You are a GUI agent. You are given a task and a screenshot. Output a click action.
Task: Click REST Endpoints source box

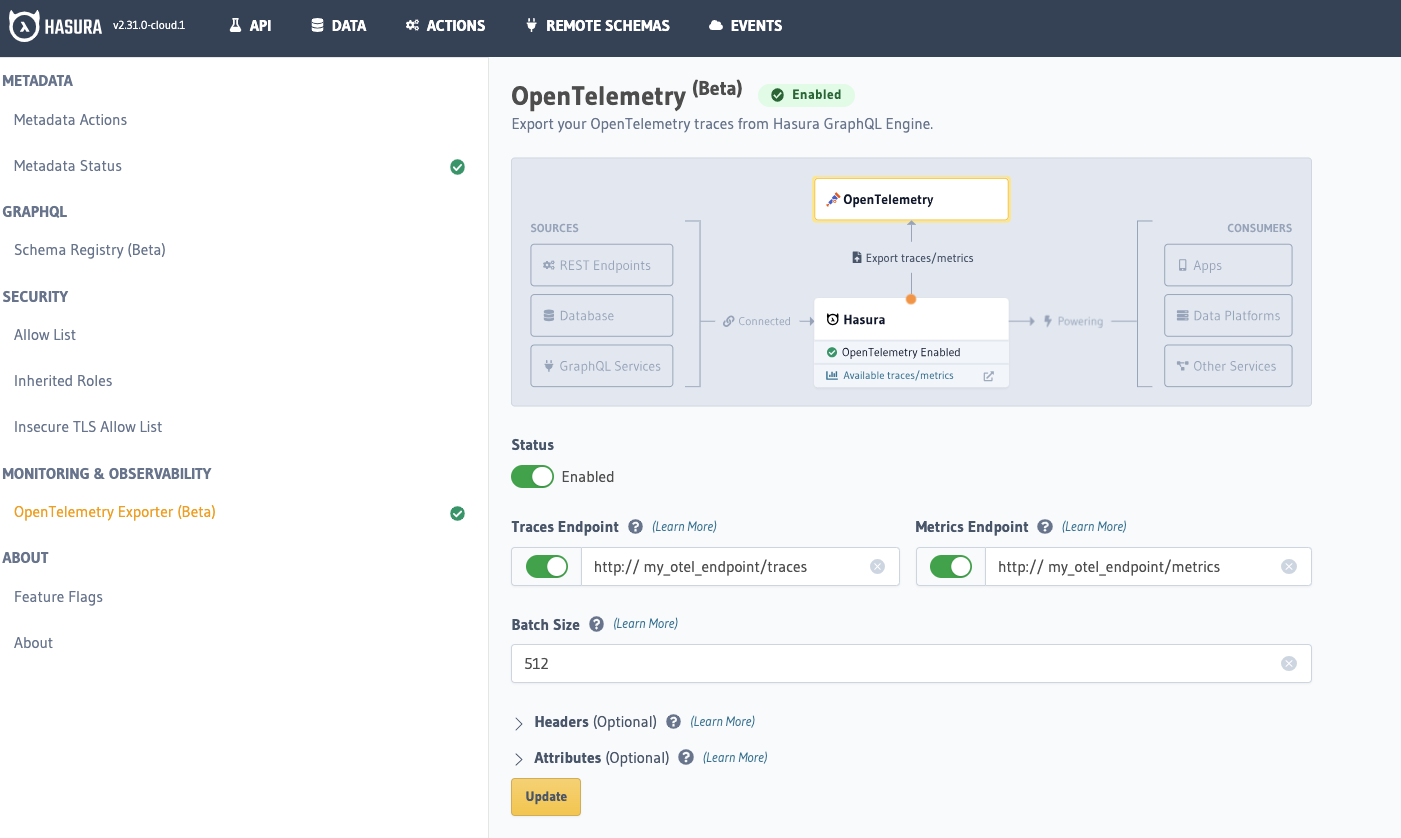pos(602,265)
